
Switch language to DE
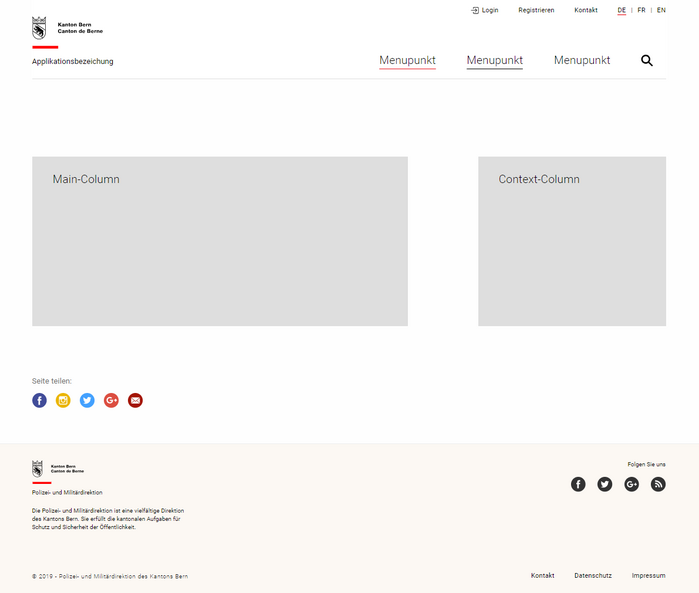(622, 10)
